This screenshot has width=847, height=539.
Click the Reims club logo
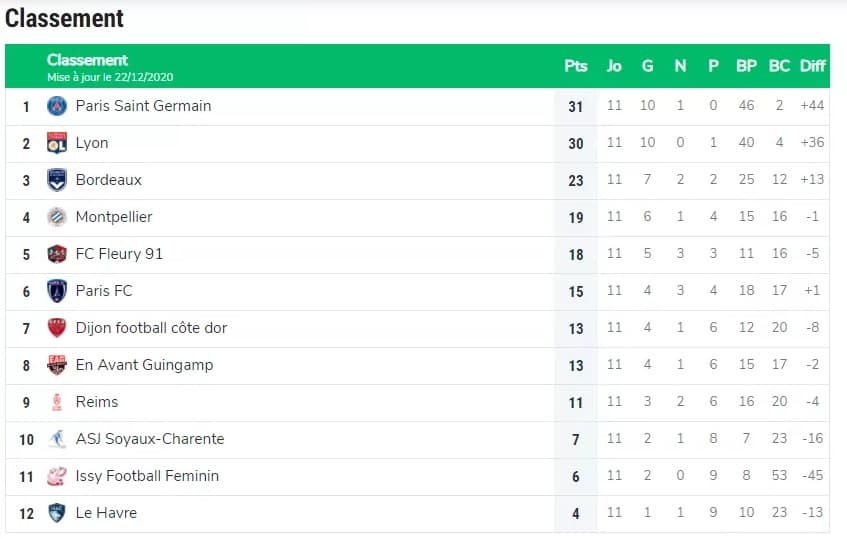tap(57, 402)
